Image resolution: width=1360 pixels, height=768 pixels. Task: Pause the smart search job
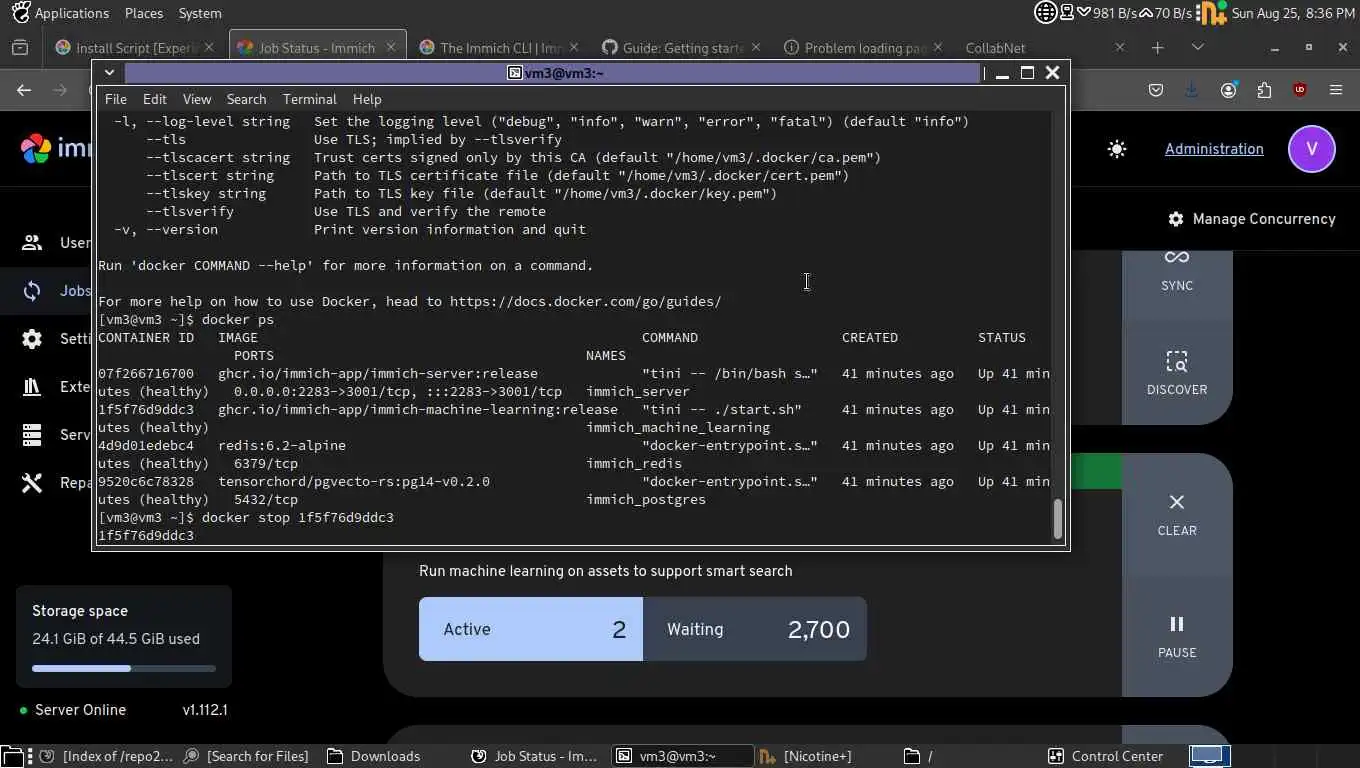1177,636
